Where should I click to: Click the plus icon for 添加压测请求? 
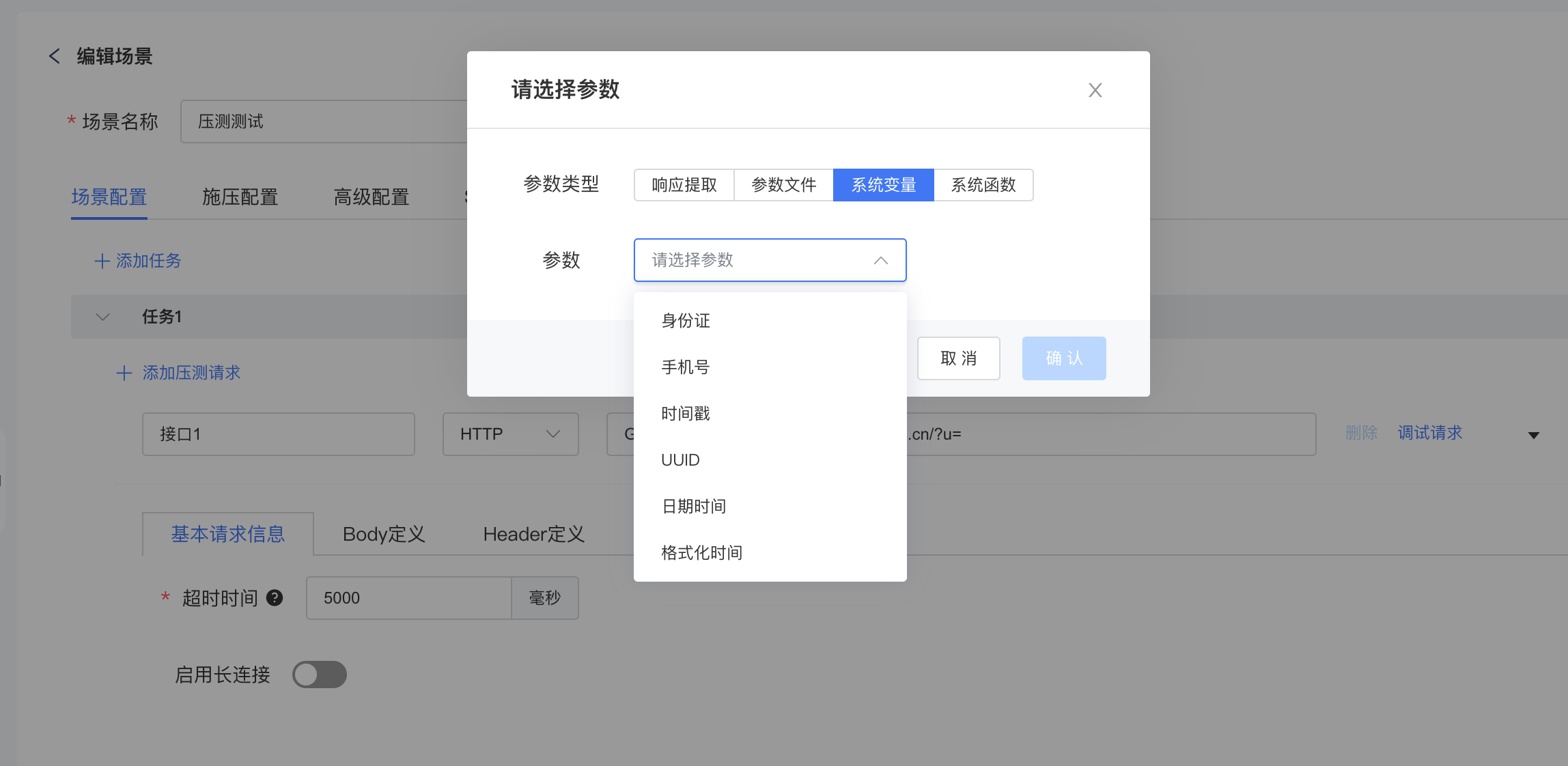pyautogui.click(x=124, y=373)
